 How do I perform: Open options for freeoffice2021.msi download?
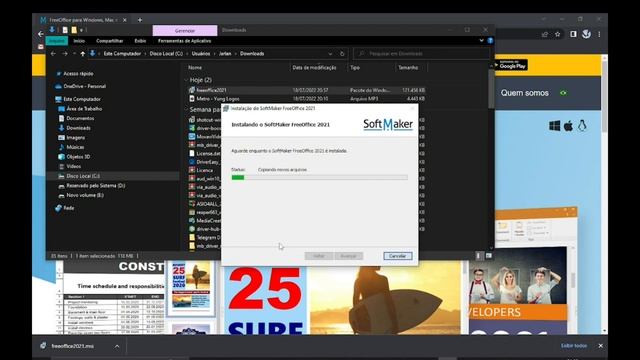coord(117,347)
